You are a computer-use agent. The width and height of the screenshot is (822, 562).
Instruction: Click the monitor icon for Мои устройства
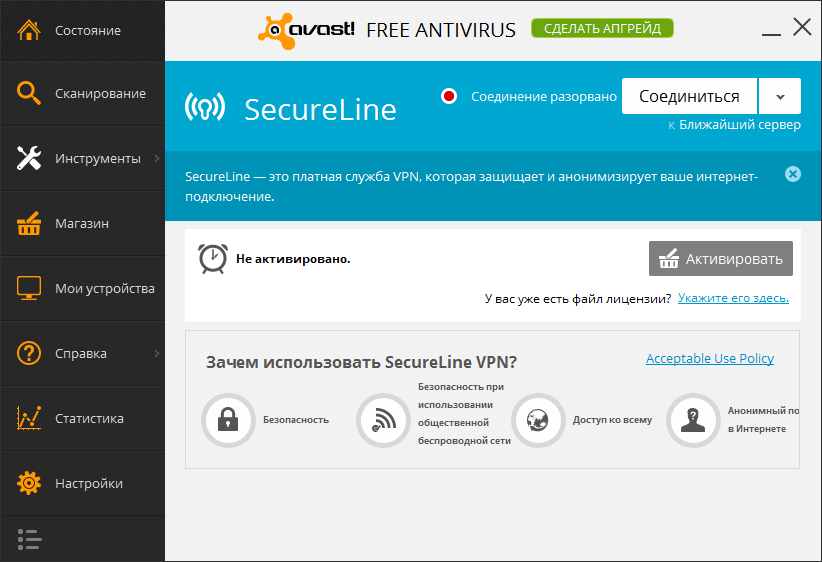(x=29, y=288)
